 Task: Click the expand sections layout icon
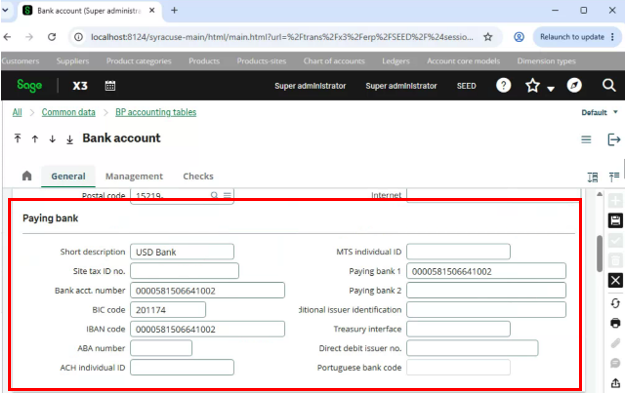pyautogui.click(x=592, y=177)
